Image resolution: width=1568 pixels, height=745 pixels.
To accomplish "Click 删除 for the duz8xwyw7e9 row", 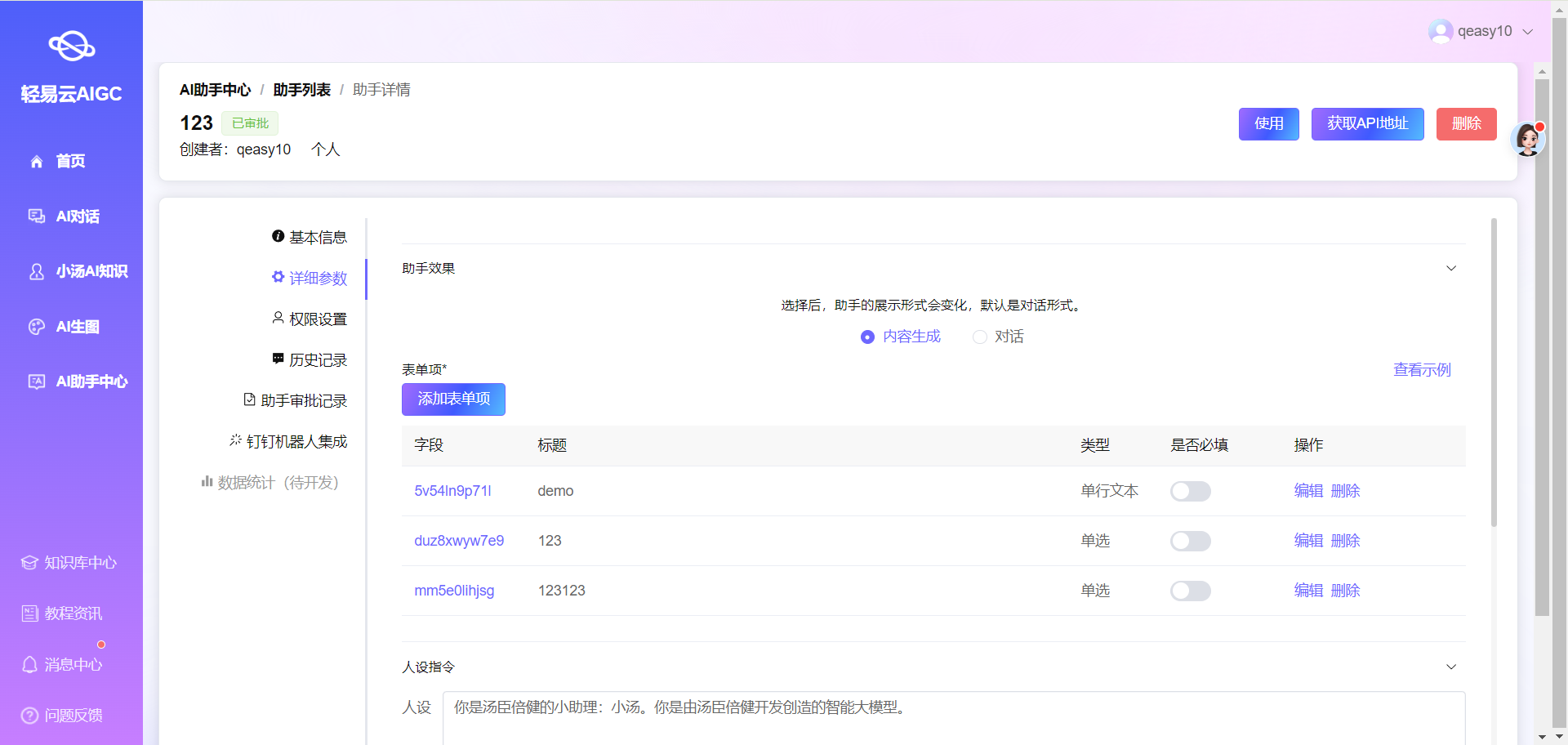I will 1345,541.
